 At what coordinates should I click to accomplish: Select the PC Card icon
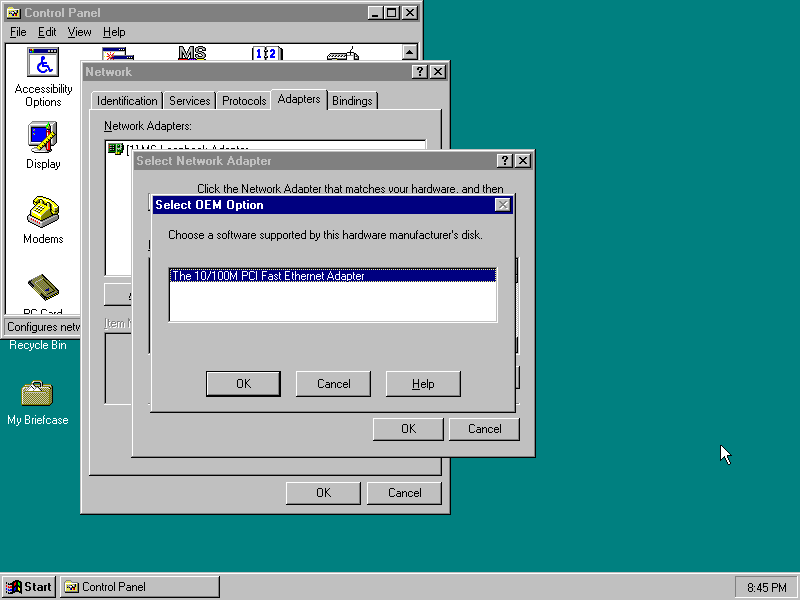click(43, 287)
